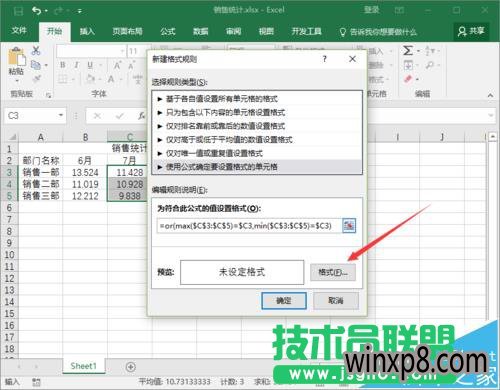Click the vertical scrollbar up arrow
Viewport: 500px width, 390px height.
(x=493, y=136)
